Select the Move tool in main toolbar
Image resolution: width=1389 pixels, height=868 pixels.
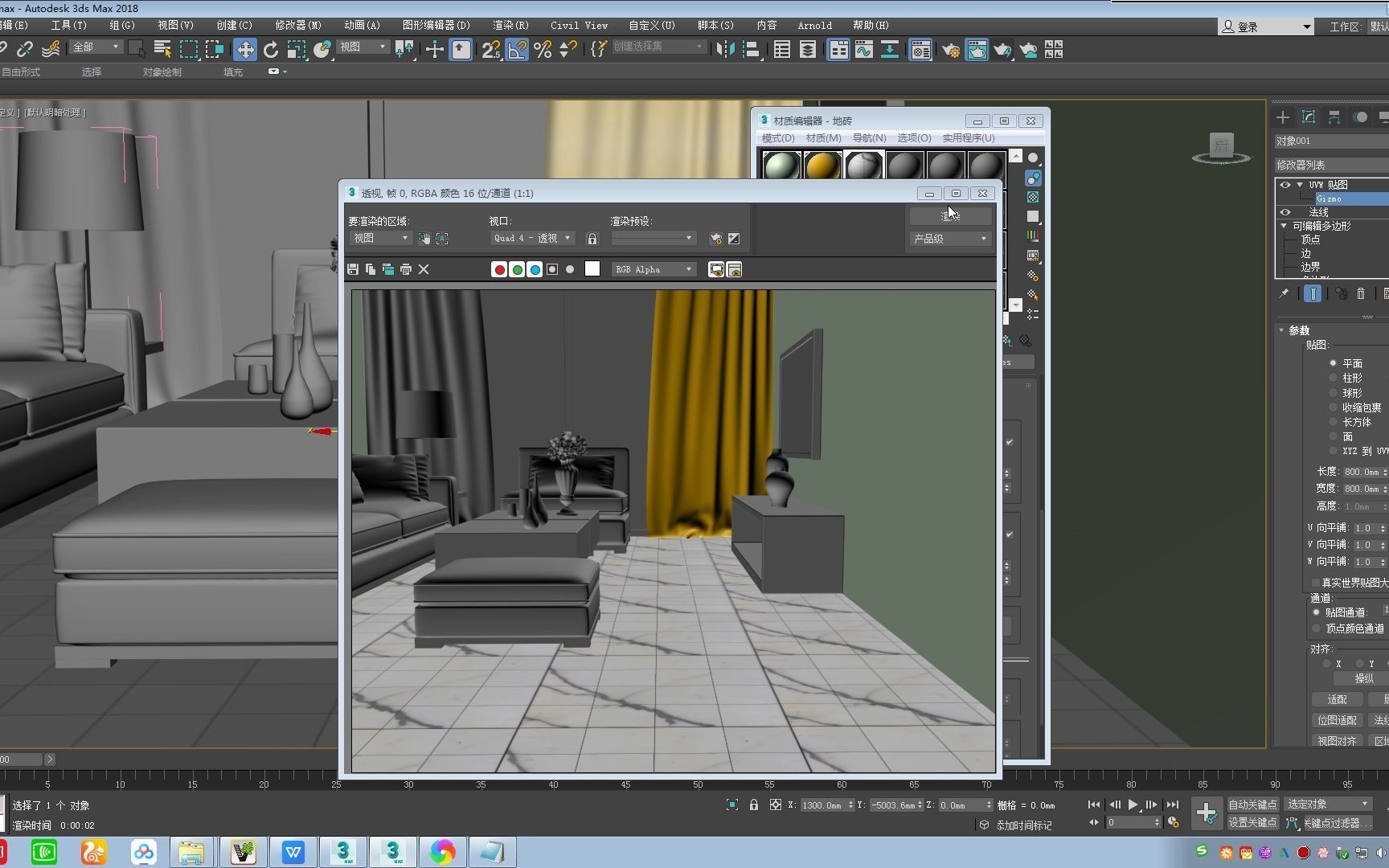coord(244,50)
